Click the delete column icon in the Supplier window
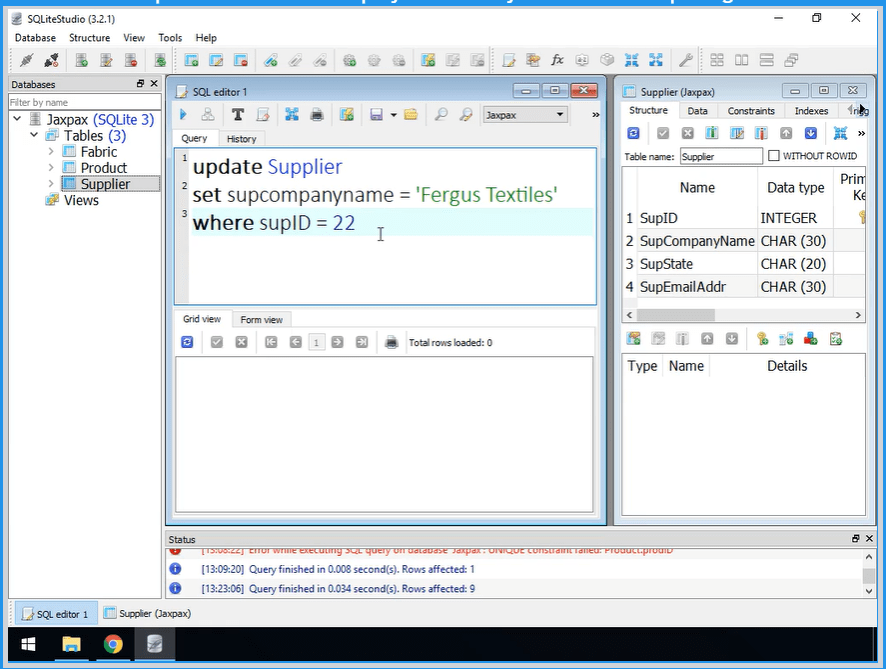Screen dimensions: 886x669 [761, 133]
